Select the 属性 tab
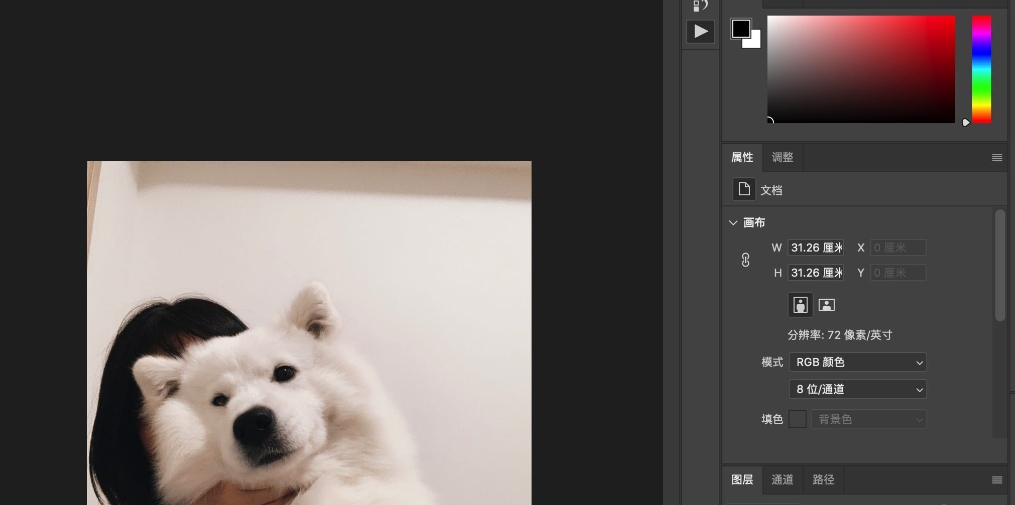The width and height of the screenshot is (1015, 505). click(x=742, y=158)
